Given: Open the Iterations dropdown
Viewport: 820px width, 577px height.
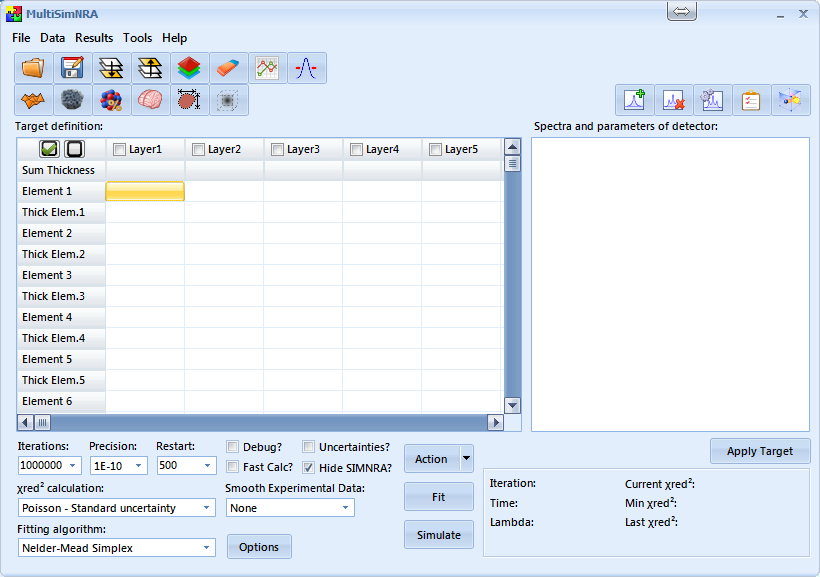Looking at the screenshot, I should point(73,465).
